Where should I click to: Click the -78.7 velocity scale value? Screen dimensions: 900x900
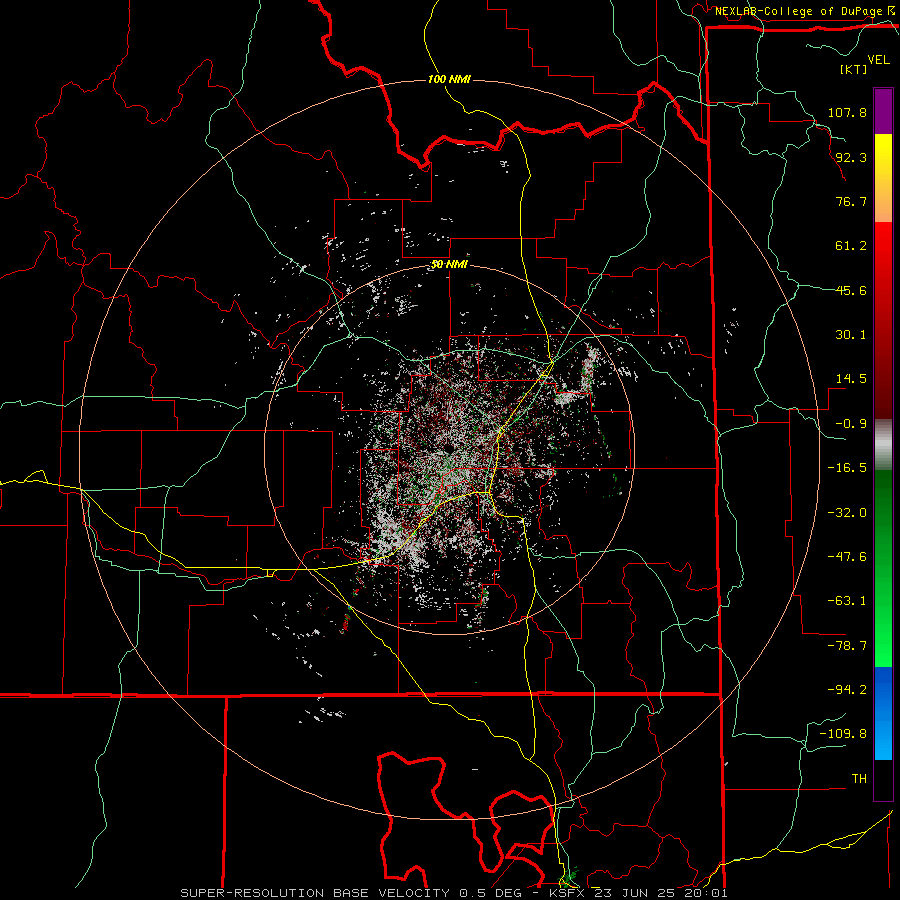click(847, 646)
